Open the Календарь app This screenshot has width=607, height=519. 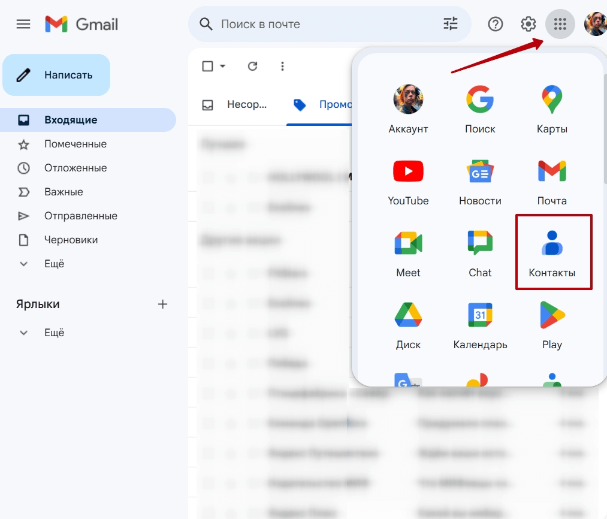point(480,325)
